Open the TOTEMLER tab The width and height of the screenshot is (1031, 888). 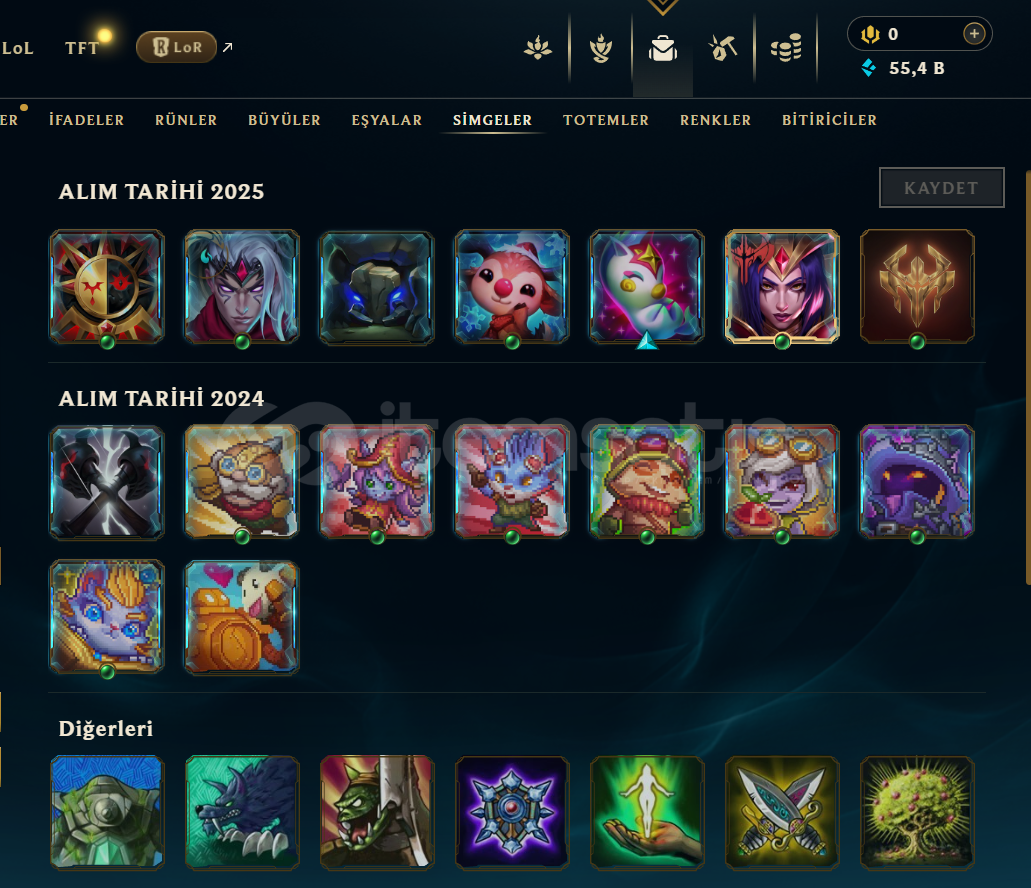606,120
